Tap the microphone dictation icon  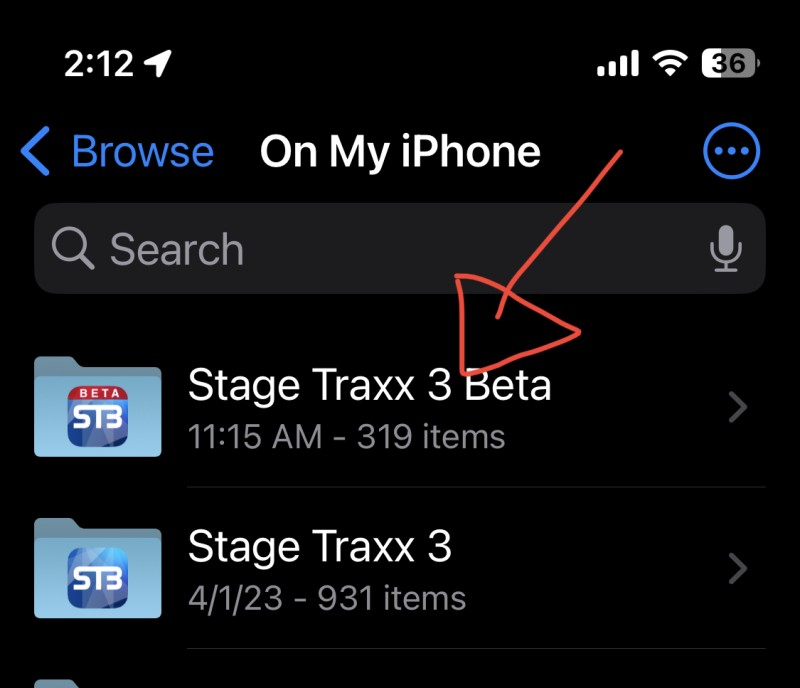pos(726,249)
